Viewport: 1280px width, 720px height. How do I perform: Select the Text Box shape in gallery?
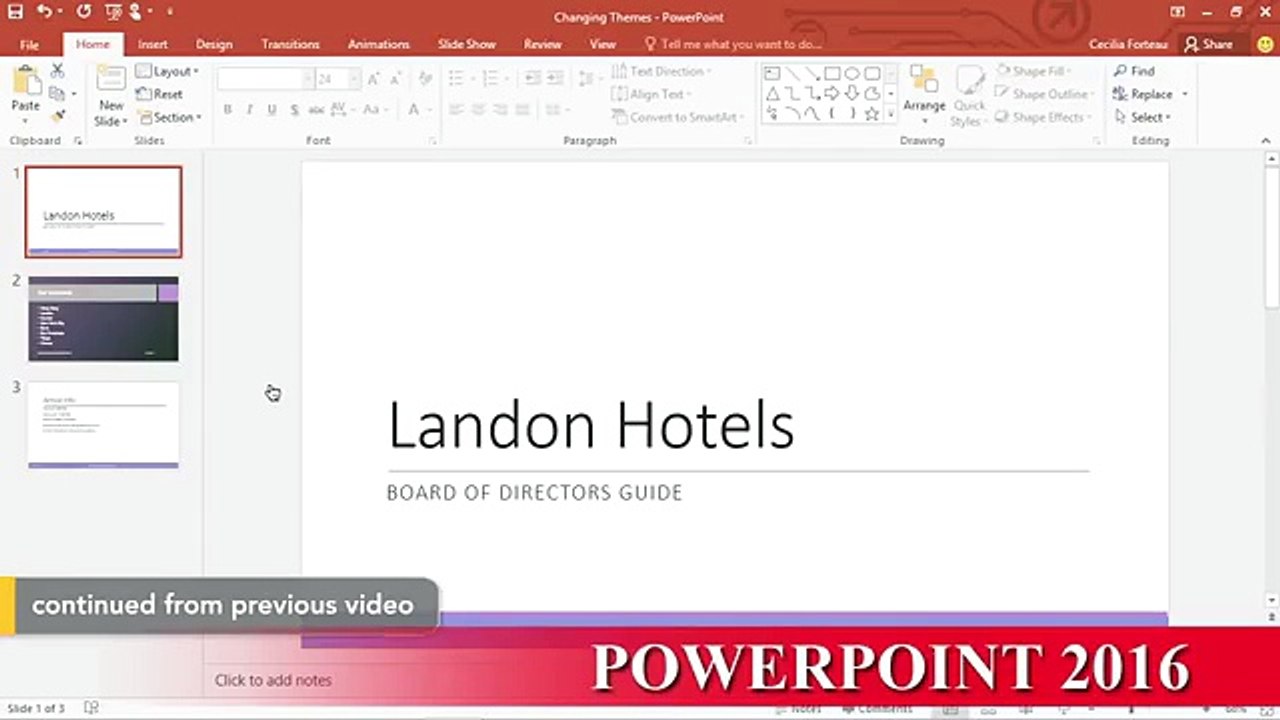(772, 73)
